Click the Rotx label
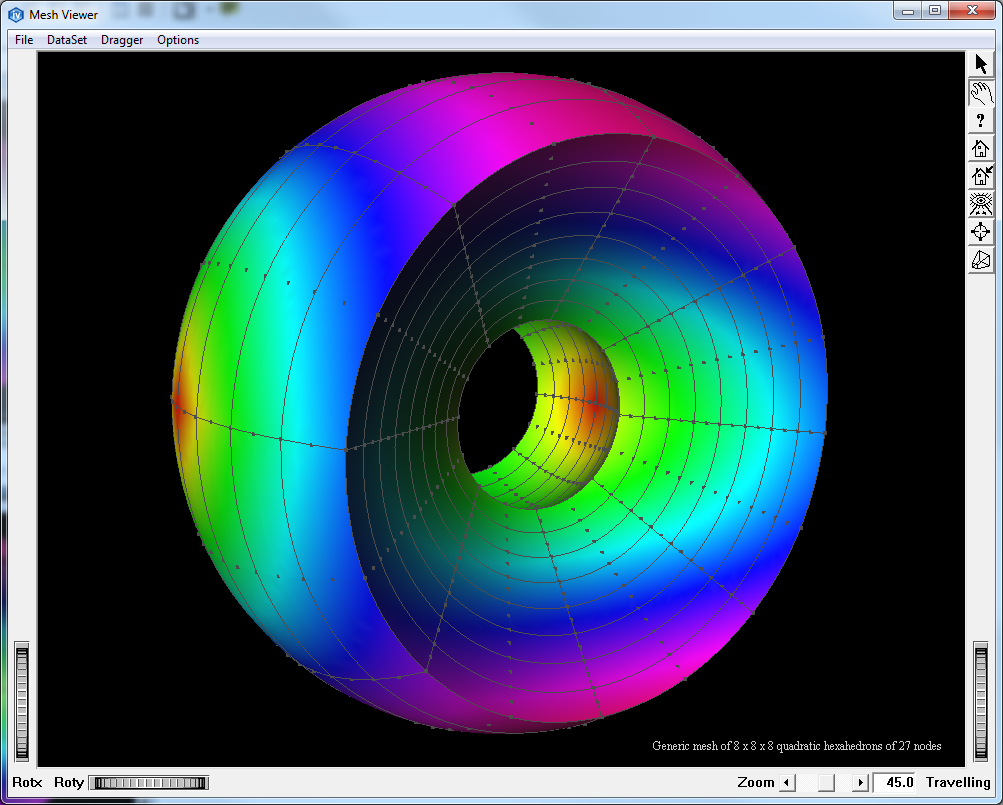1003x805 pixels. (x=27, y=783)
